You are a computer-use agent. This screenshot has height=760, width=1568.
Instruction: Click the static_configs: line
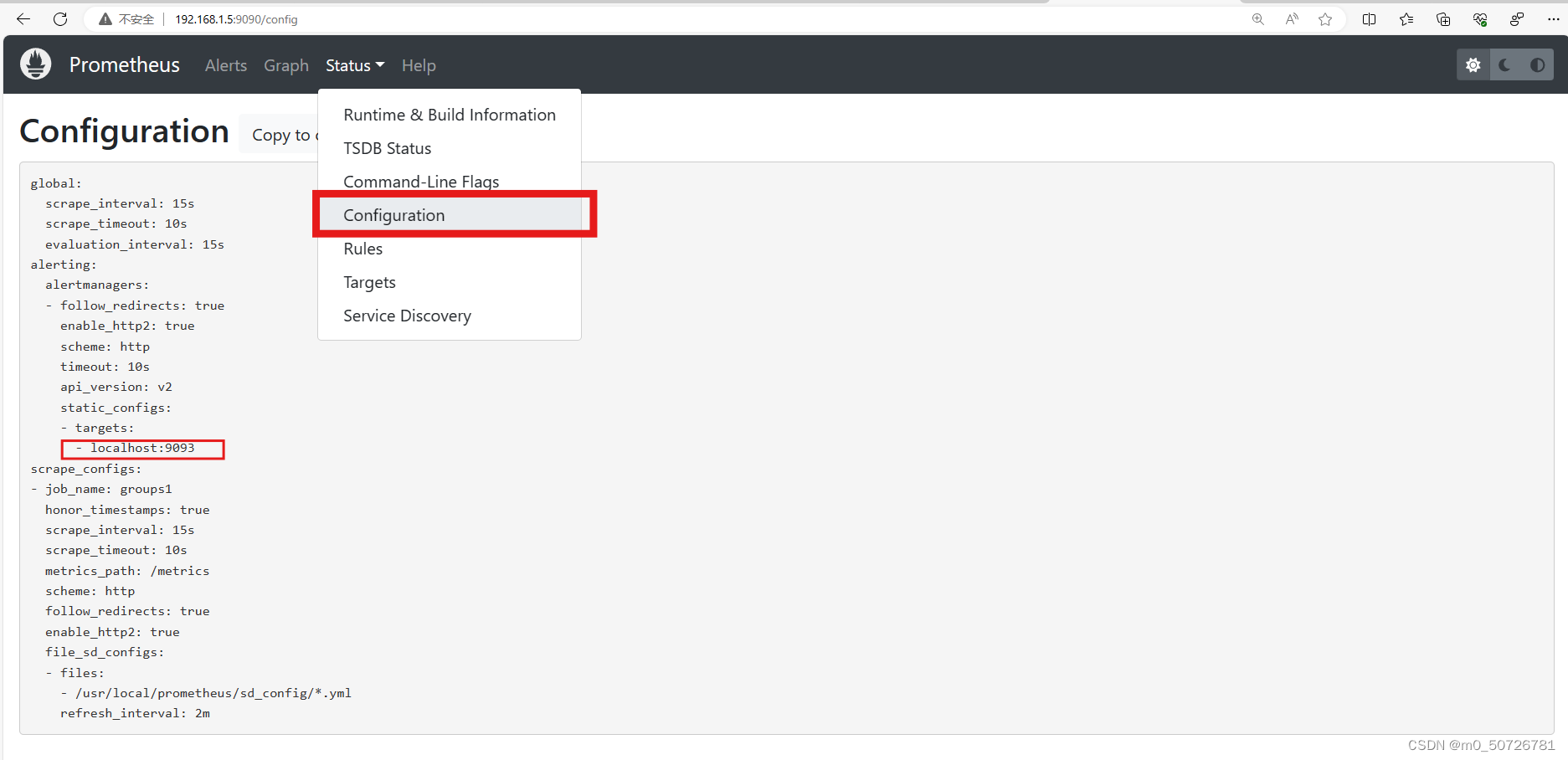pyautogui.click(x=116, y=408)
